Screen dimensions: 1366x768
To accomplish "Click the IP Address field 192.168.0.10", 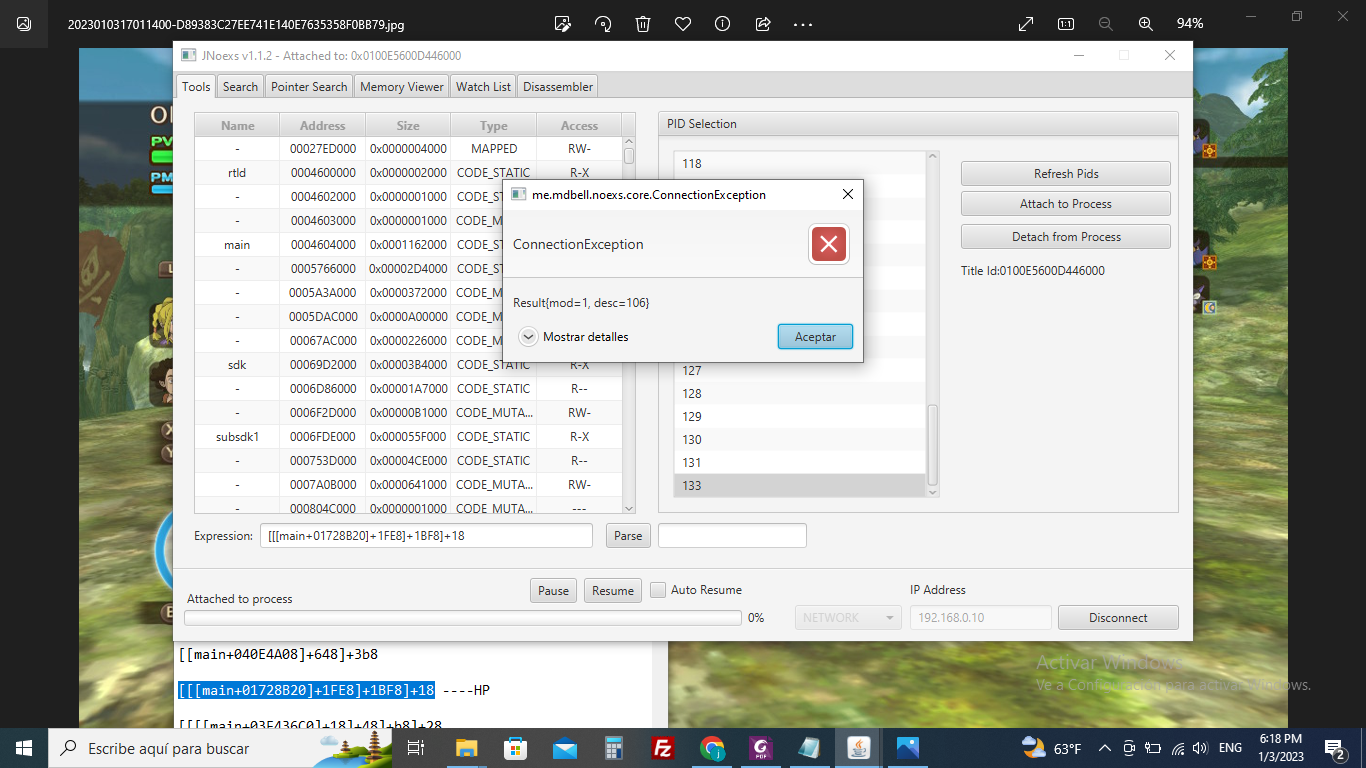I will click(981, 618).
